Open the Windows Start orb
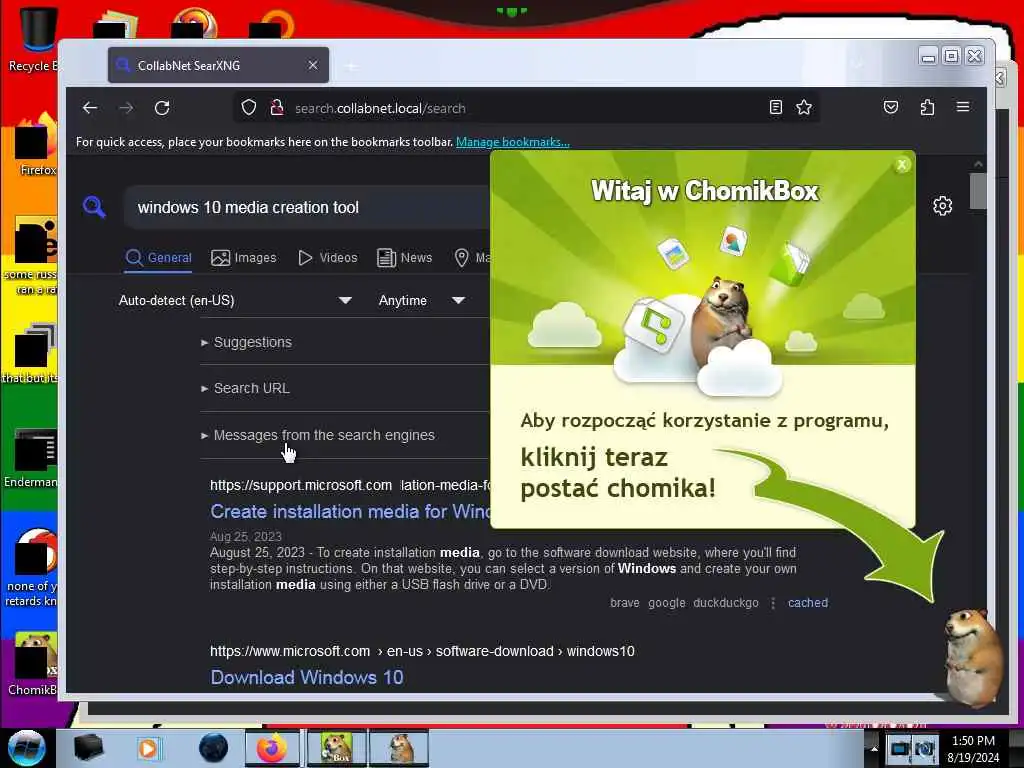The width and height of the screenshot is (1024, 768). point(26,748)
